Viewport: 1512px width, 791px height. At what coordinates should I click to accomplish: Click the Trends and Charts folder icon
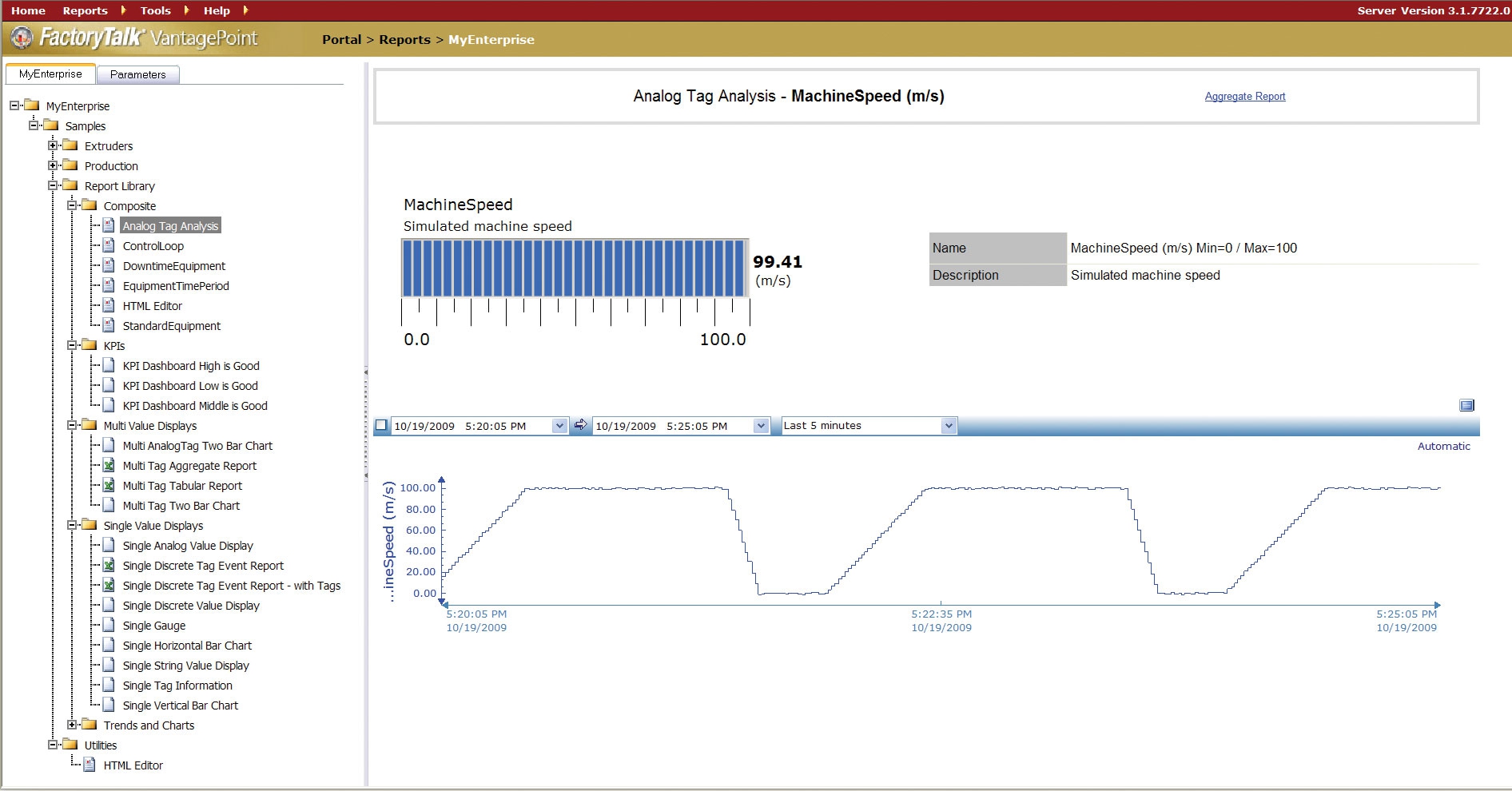click(x=90, y=725)
